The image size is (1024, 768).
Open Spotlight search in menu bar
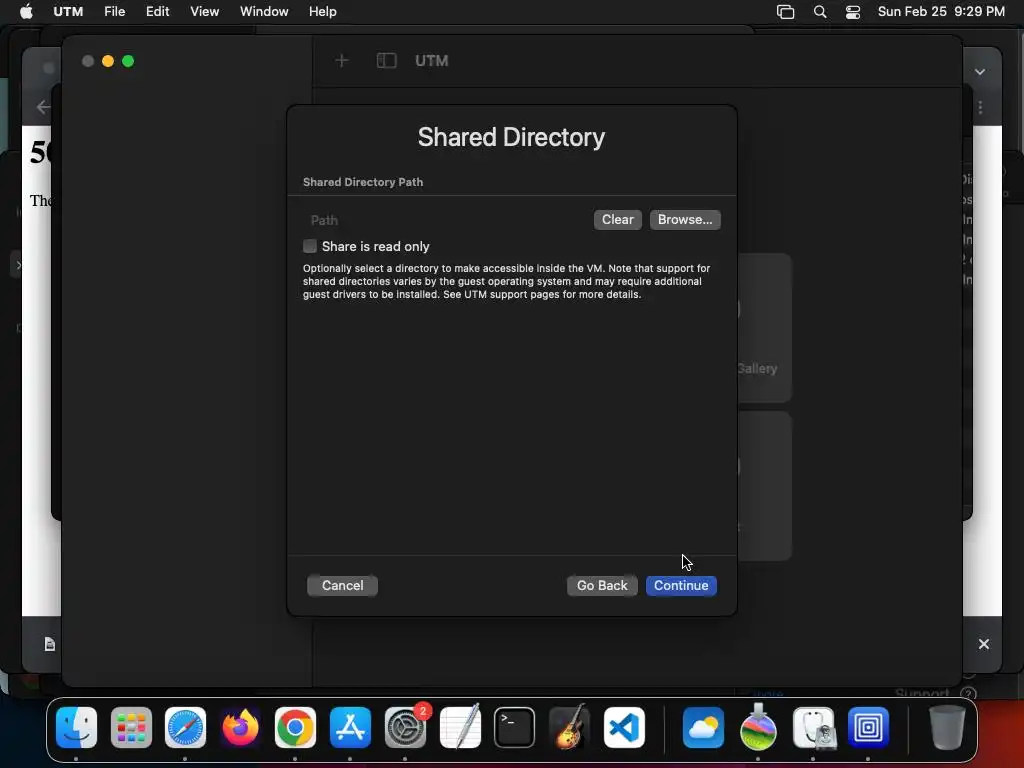pos(820,12)
